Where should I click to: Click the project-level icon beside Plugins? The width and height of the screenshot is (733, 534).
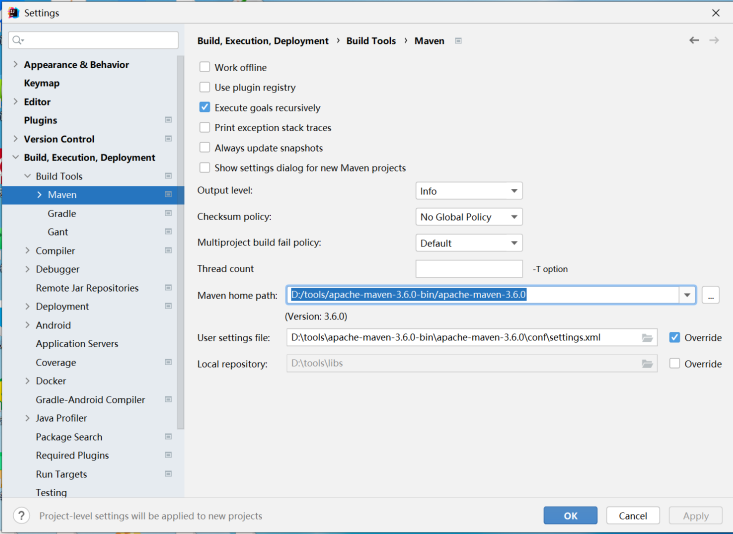point(168,120)
